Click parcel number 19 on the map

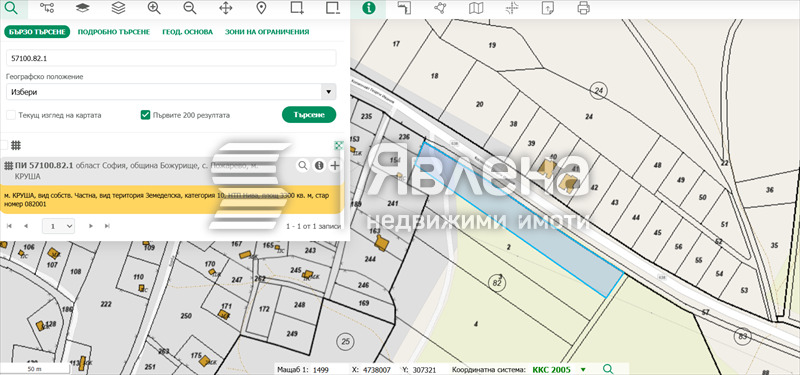492,45
